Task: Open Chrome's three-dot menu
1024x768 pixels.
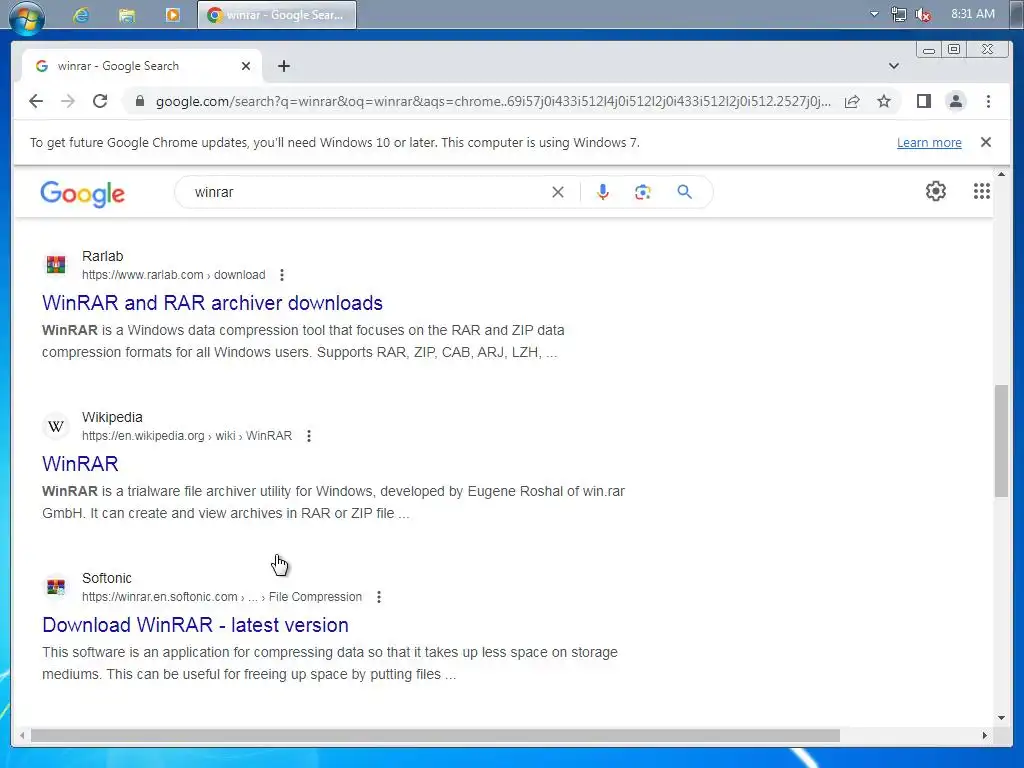Action: pyautogui.click(x=988, y=101)
